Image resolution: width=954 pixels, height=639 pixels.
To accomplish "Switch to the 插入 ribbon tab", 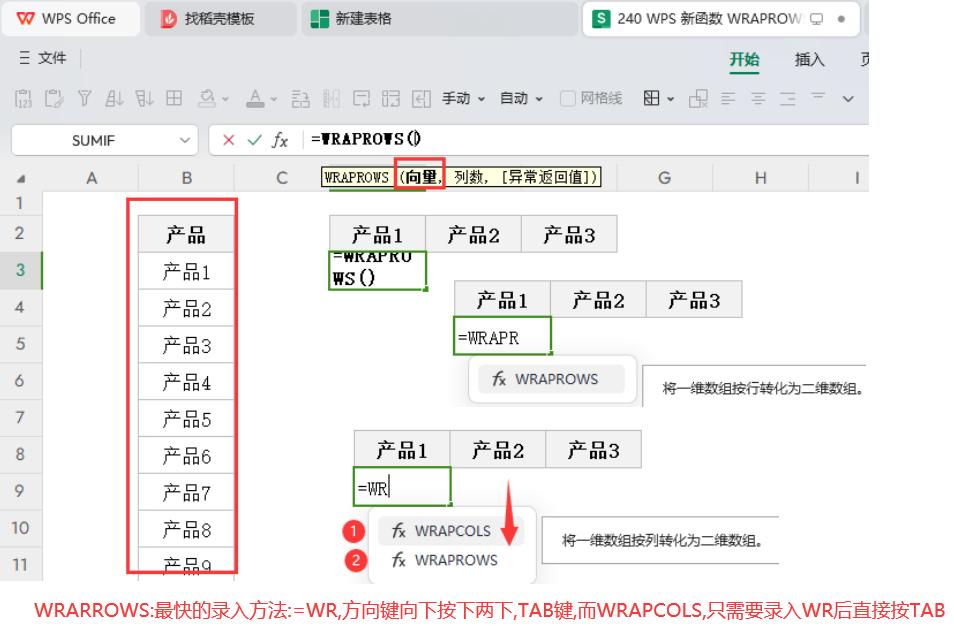I will tap(809, 61).
